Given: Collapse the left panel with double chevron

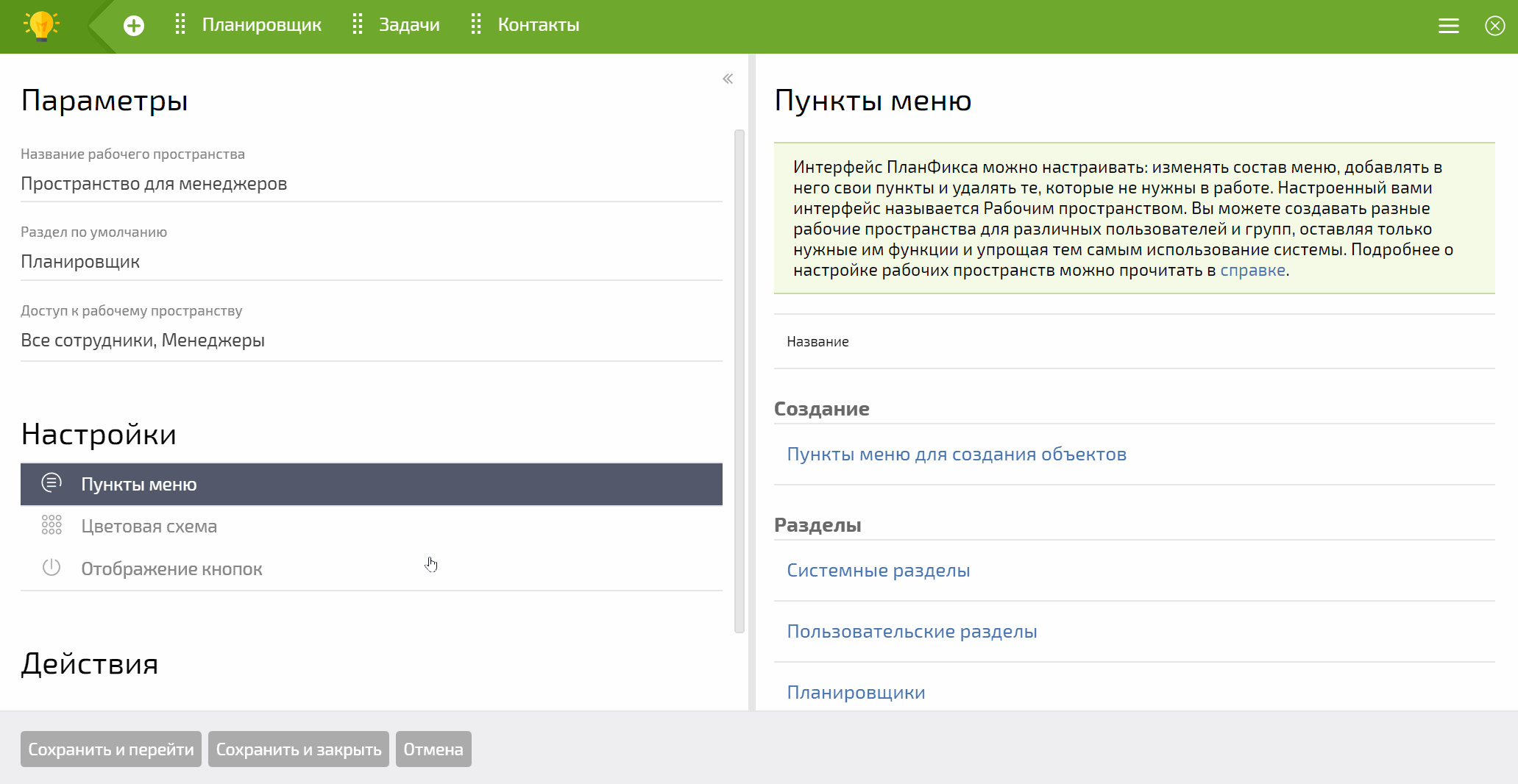Looking at the screenshot, I should [728, 79].
